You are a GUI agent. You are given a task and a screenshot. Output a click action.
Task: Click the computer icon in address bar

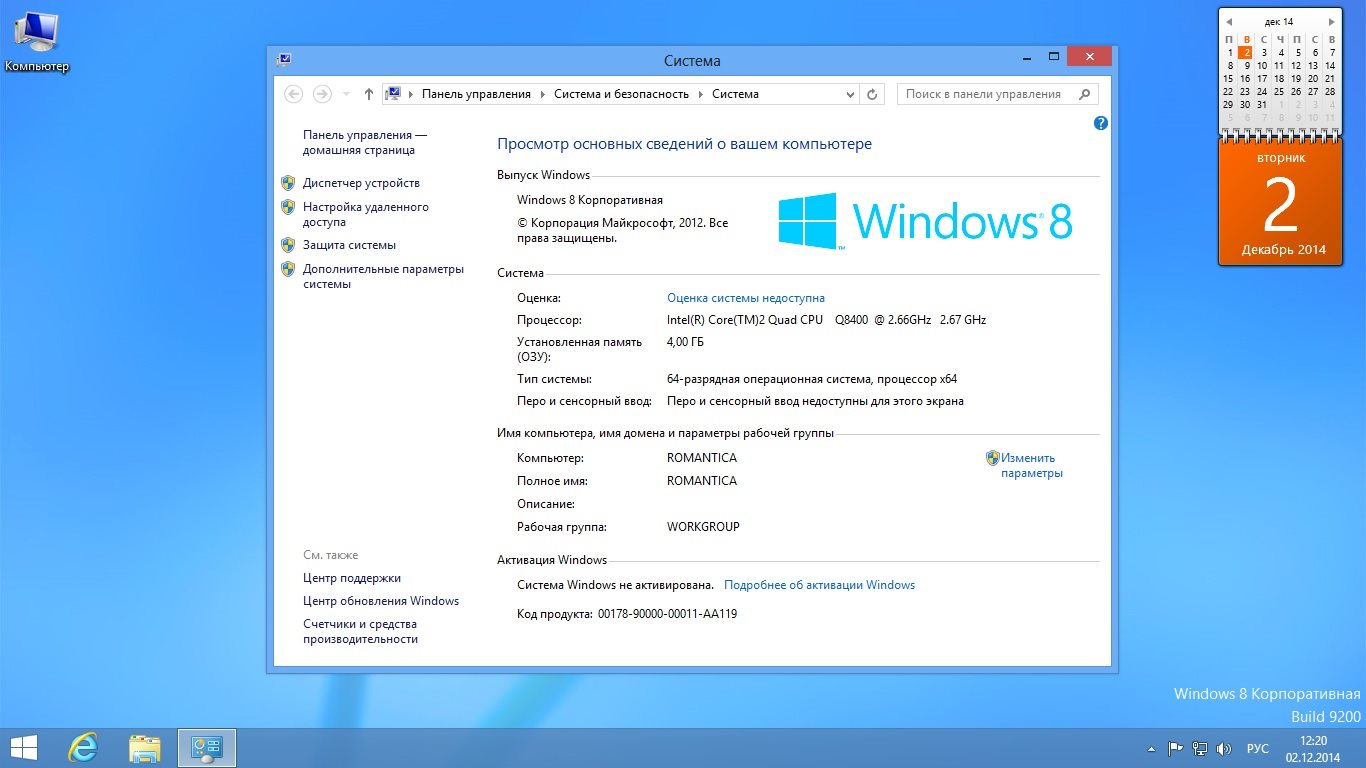click(x=394, y=94)
